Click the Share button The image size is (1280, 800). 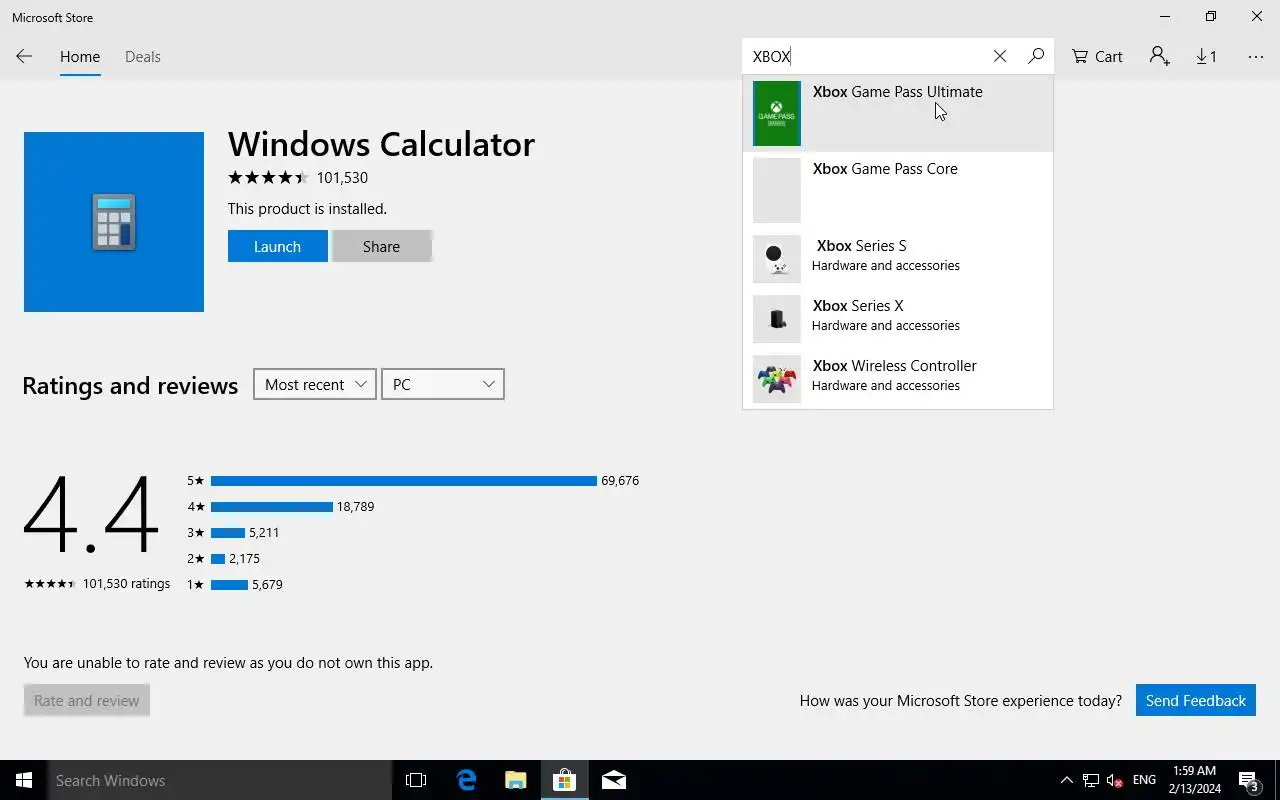tap(382, 246)
